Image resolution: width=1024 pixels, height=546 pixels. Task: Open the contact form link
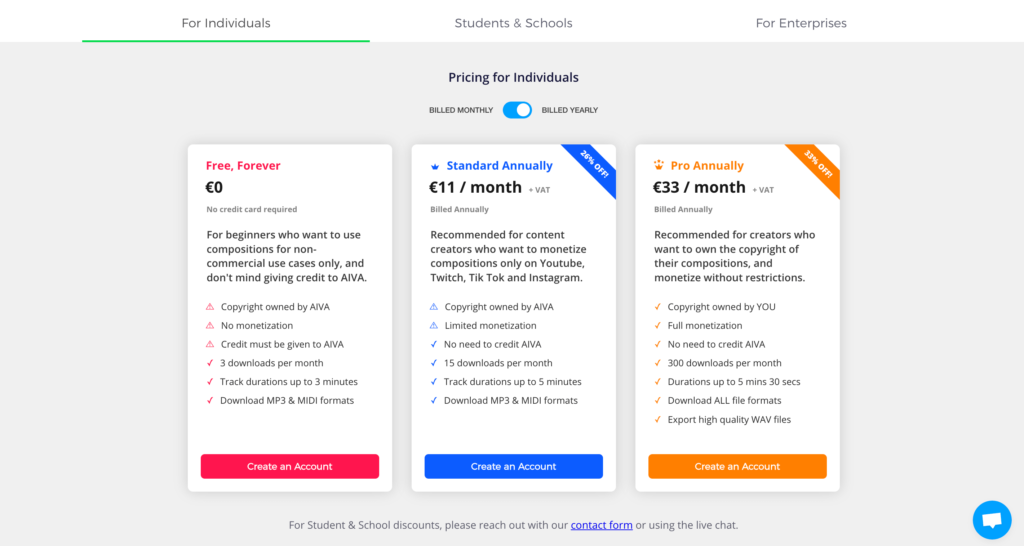tap(601, 525)
